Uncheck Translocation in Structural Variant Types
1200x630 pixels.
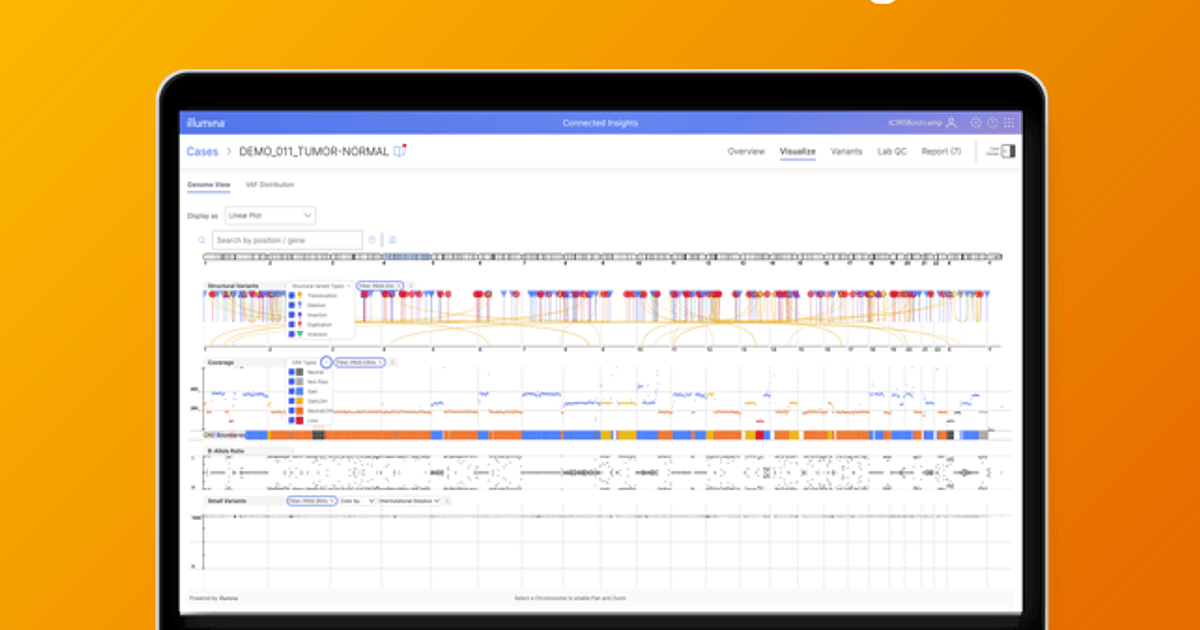click(292, 295)
